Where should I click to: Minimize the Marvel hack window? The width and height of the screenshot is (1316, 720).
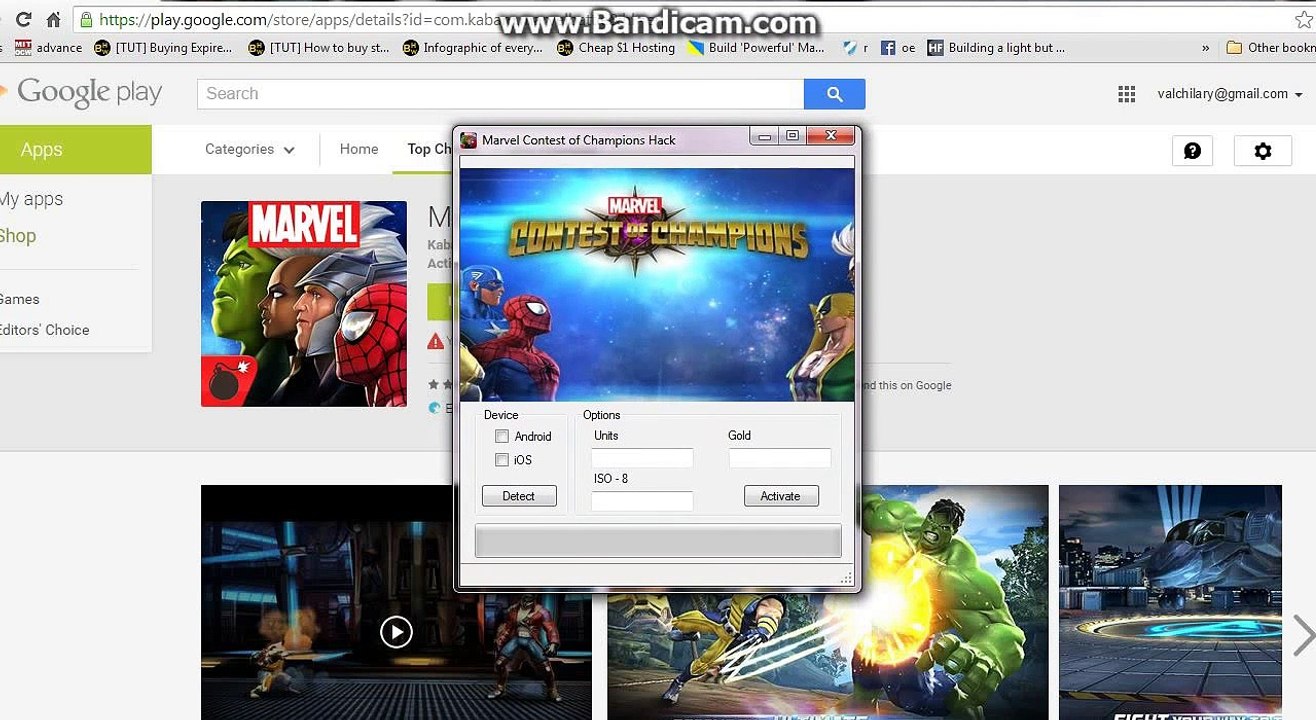[764, 137]
